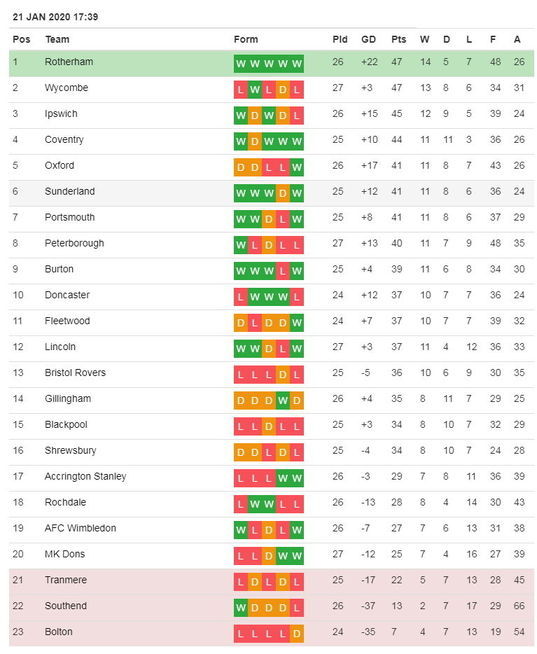Select the Tranmere relegation zone row
Viewport: 537px width, 654px height.
[x=271, y=581]
